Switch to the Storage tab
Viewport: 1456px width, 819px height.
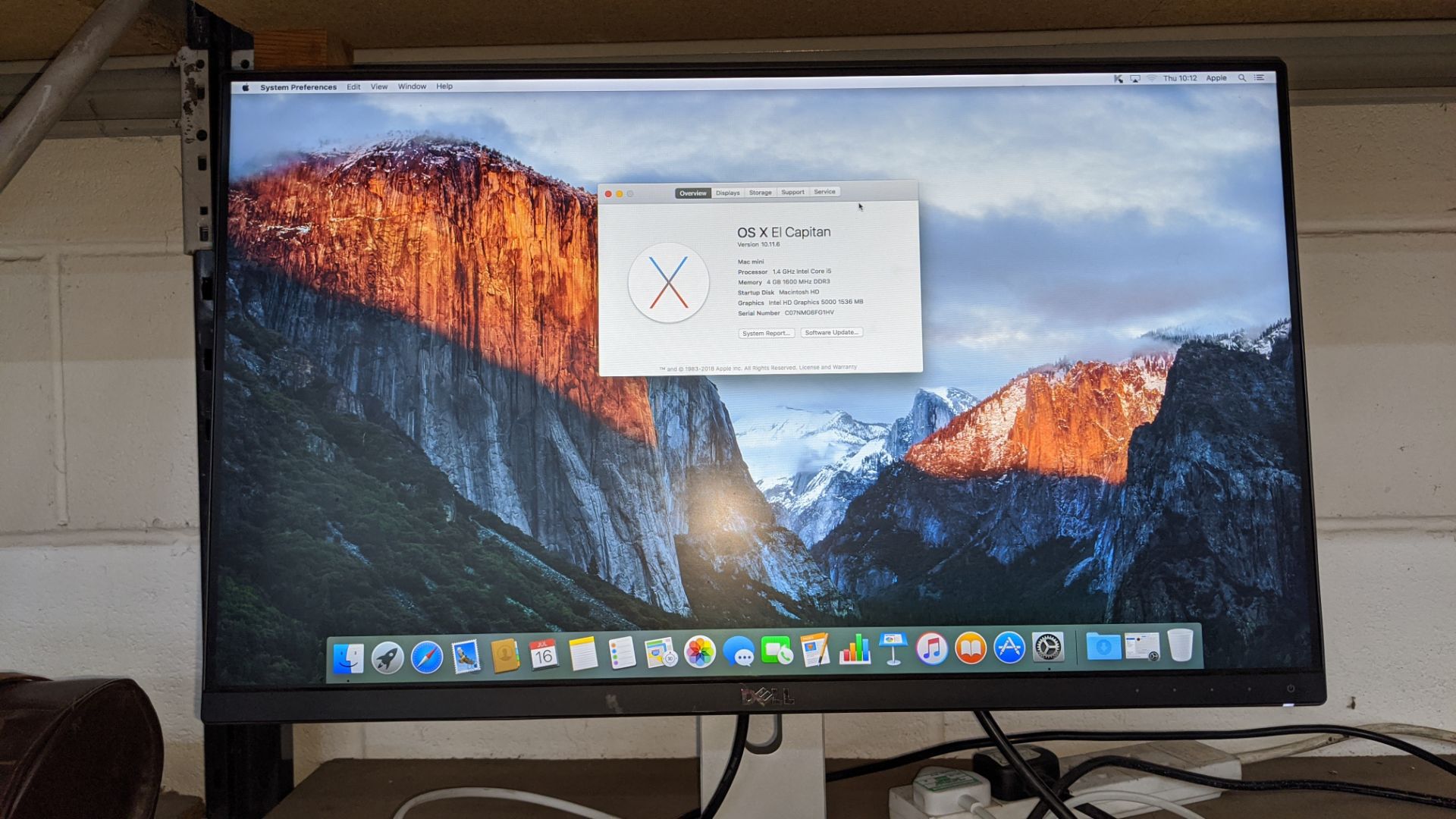point(761,193)
